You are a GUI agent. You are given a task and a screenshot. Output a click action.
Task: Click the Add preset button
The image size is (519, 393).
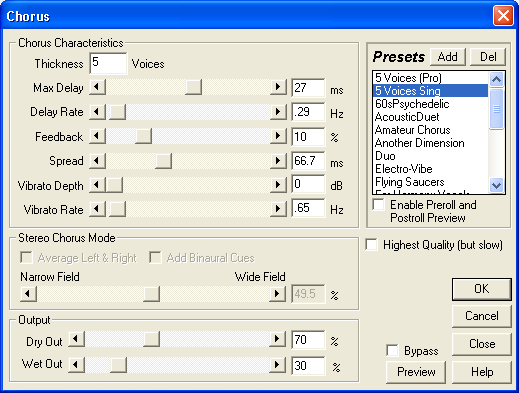[x=448, y=57]
